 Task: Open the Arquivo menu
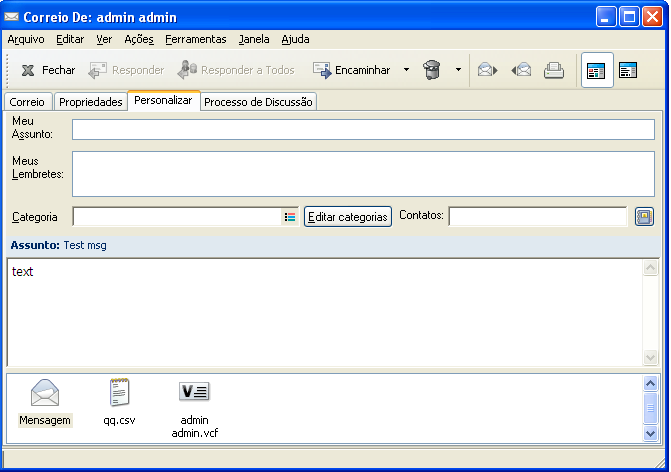26,39
